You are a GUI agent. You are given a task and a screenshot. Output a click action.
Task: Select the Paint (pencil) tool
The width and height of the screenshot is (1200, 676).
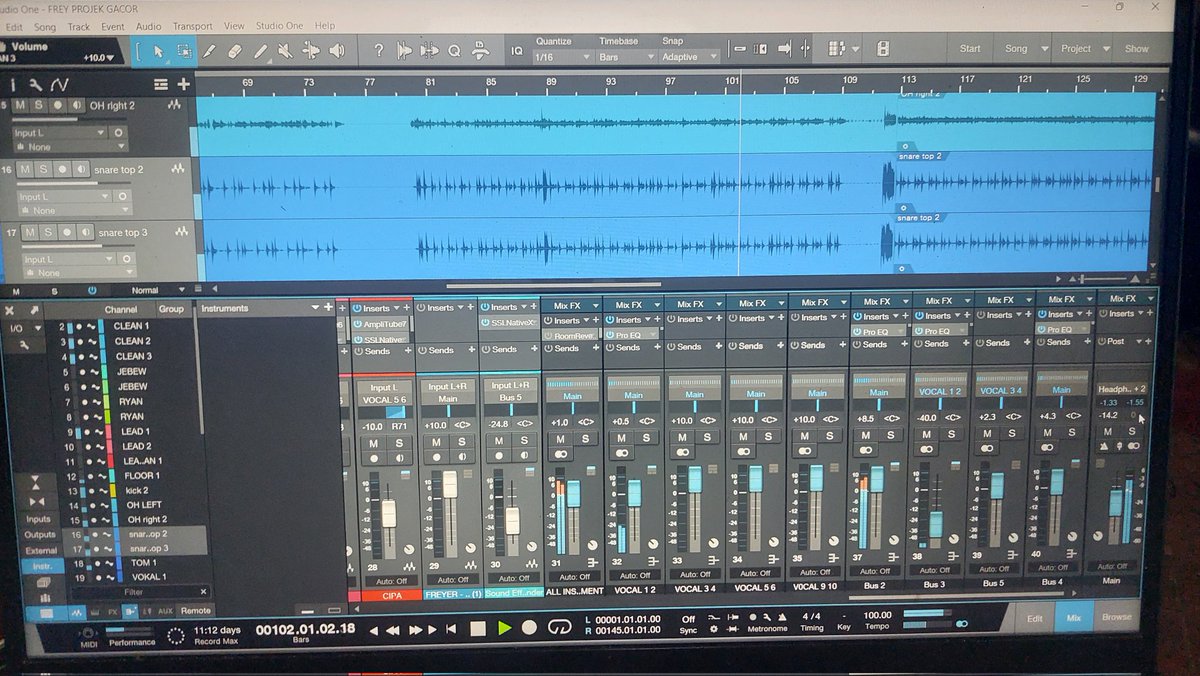pos(260,50)
